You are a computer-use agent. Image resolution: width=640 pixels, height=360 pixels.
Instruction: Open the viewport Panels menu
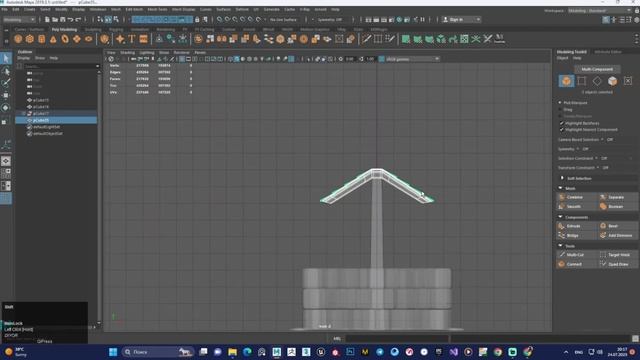[200, 53]
